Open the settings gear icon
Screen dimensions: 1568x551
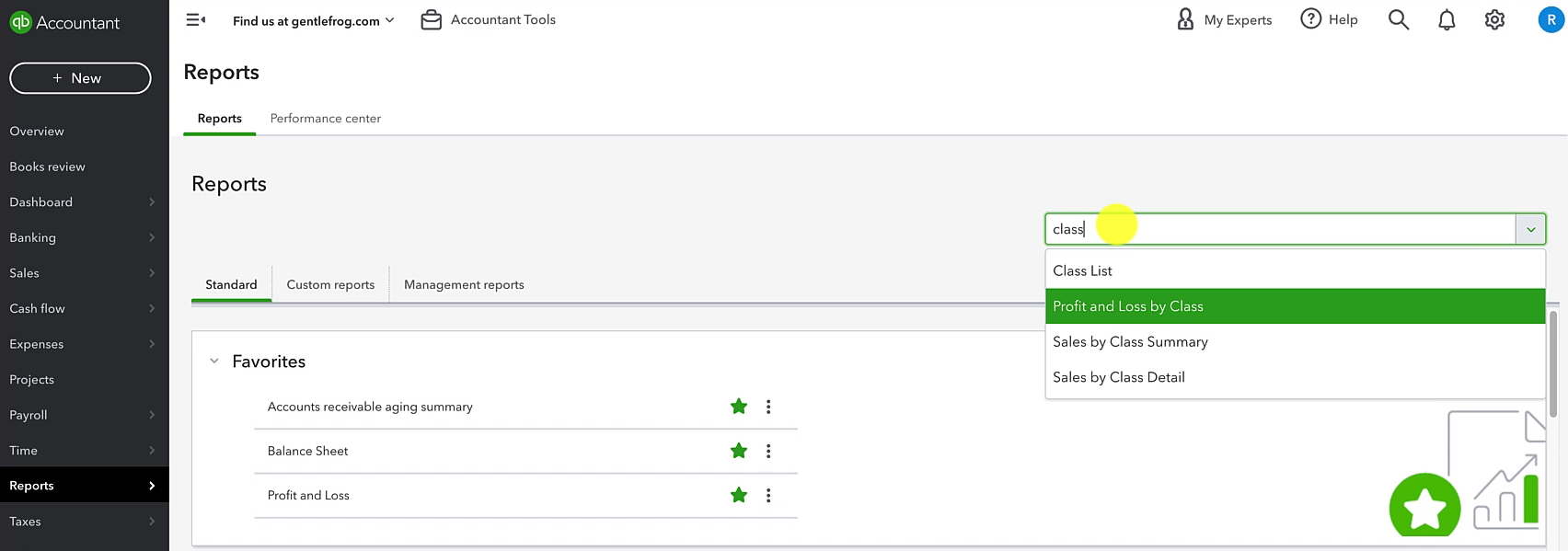1495,19
